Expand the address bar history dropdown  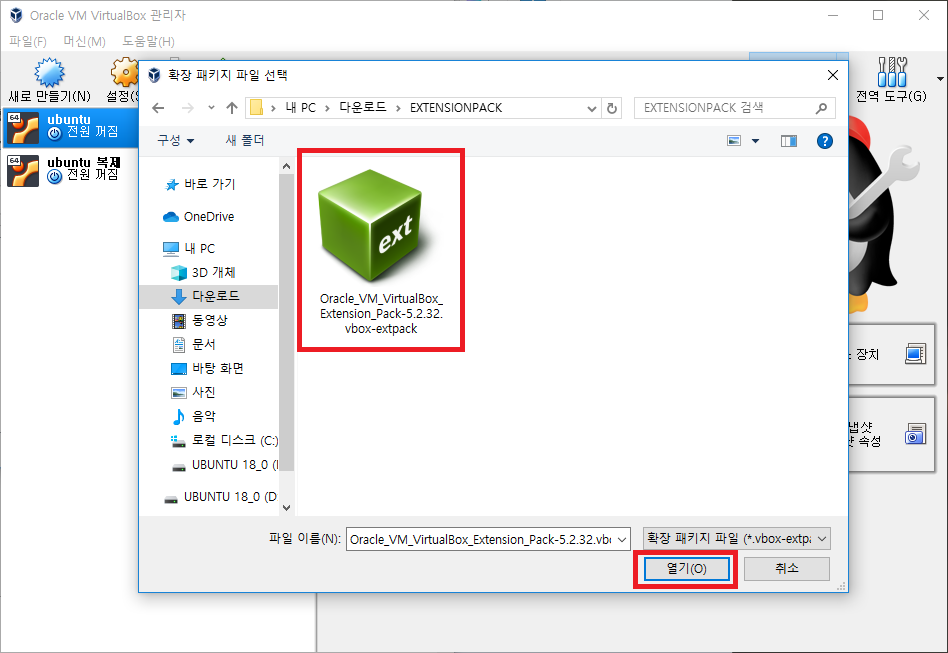click(x=592, y=108)
